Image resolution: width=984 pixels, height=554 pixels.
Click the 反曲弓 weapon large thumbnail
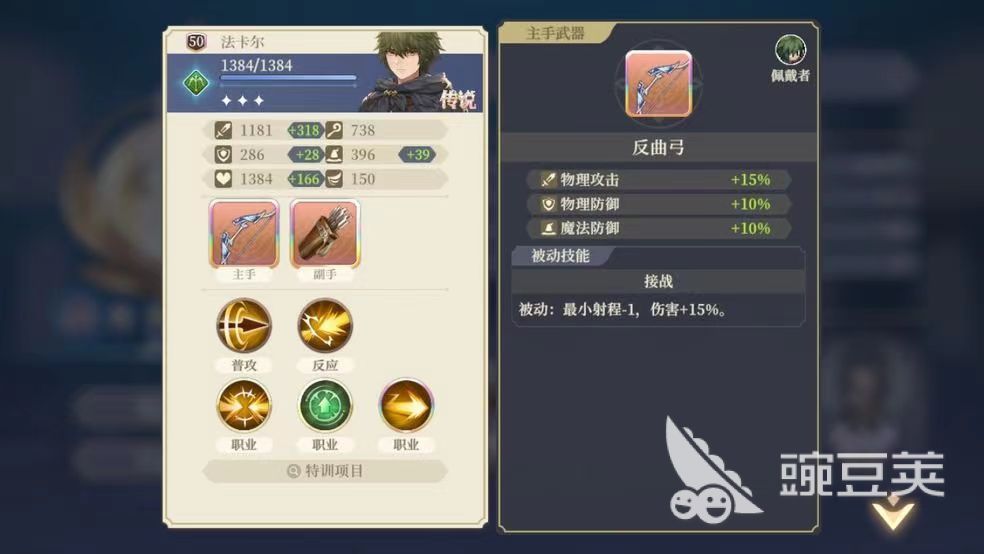click(x=658, y=83)
